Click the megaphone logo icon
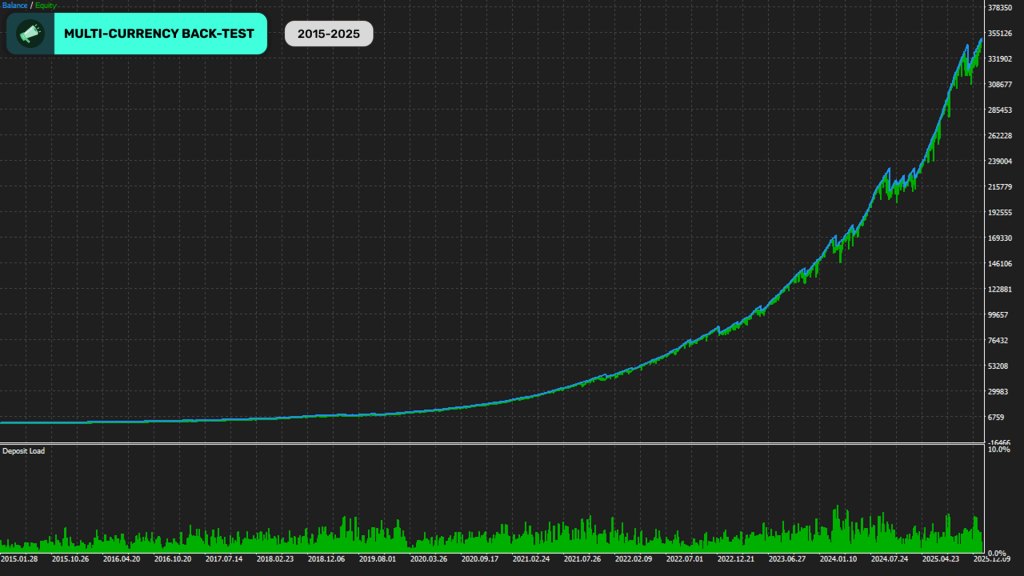The width and height of the screenshot is (1024, 576). pos(30,33)
